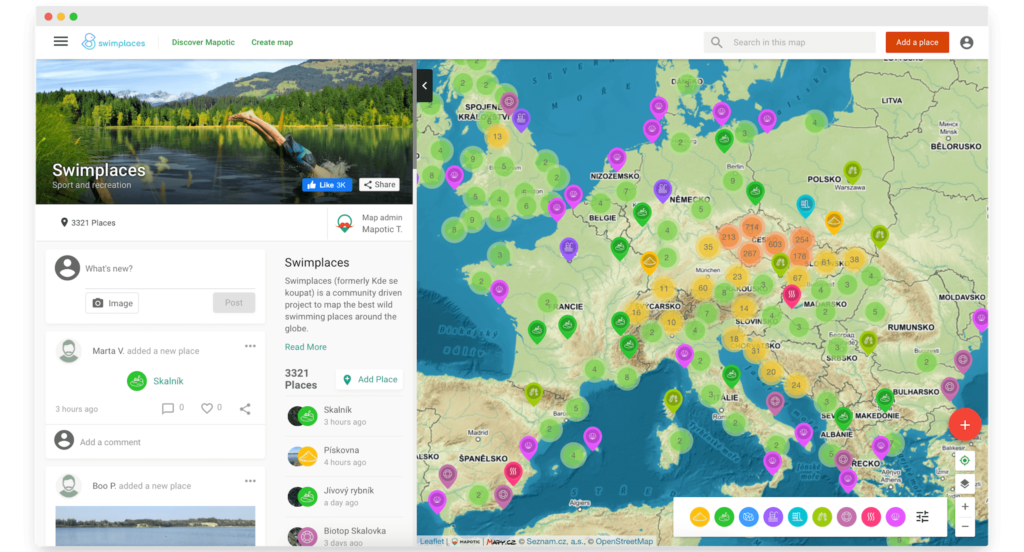Screen dimensions: 1024x552
Task: Click the teal dam pin in Poland
Action: coord(805,205)
